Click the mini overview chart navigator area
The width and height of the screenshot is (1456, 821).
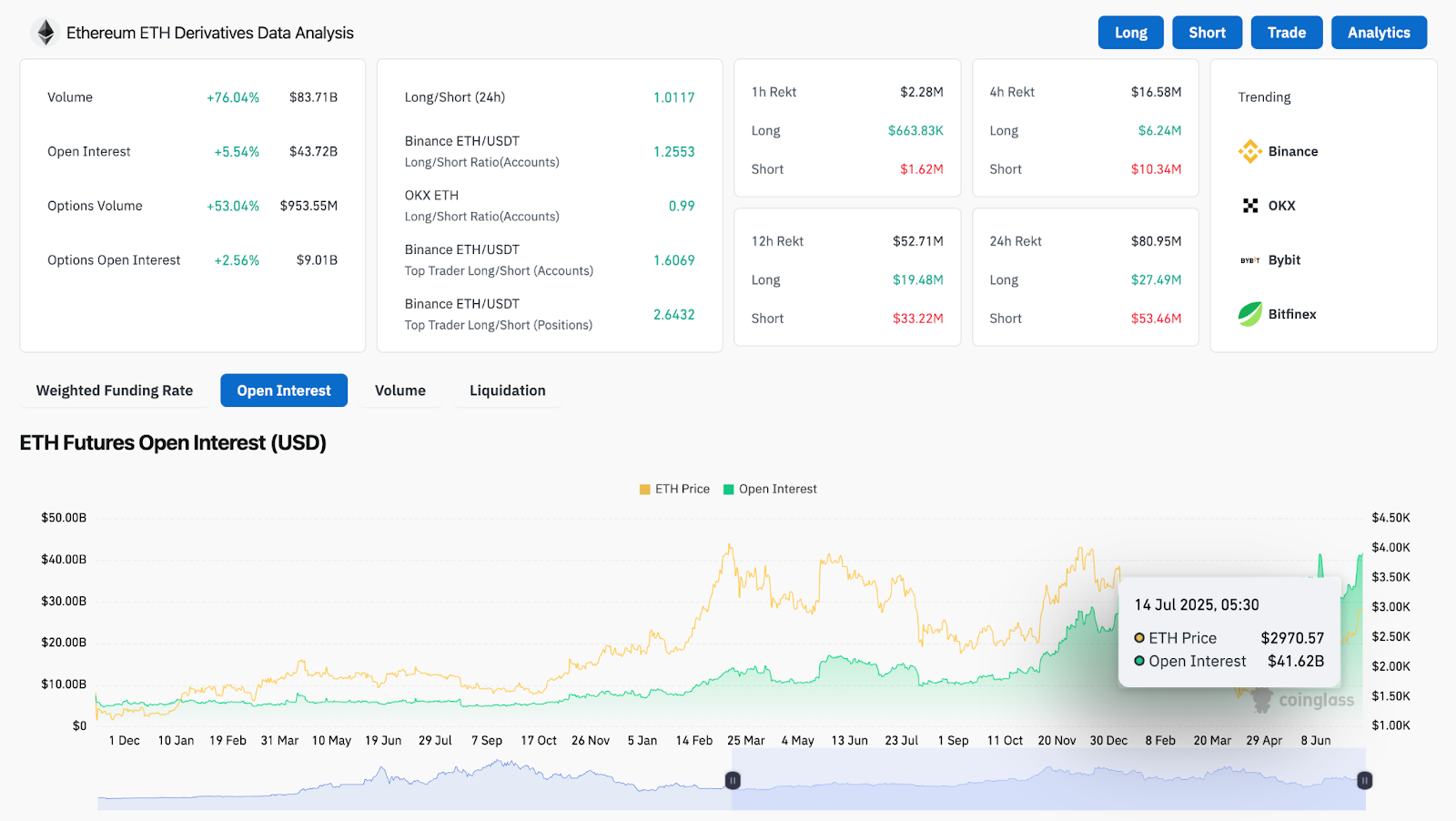pos(732,780)
